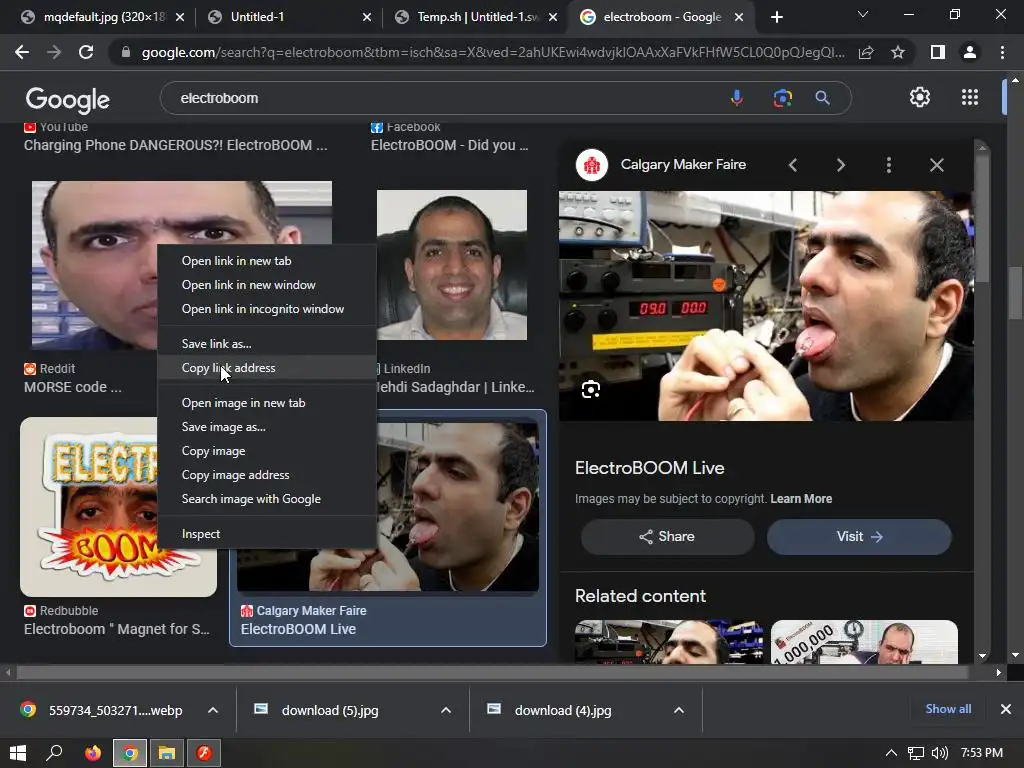The image size is (1024, 768).
Task: Click the address bar URL
Action: [493, 52]
